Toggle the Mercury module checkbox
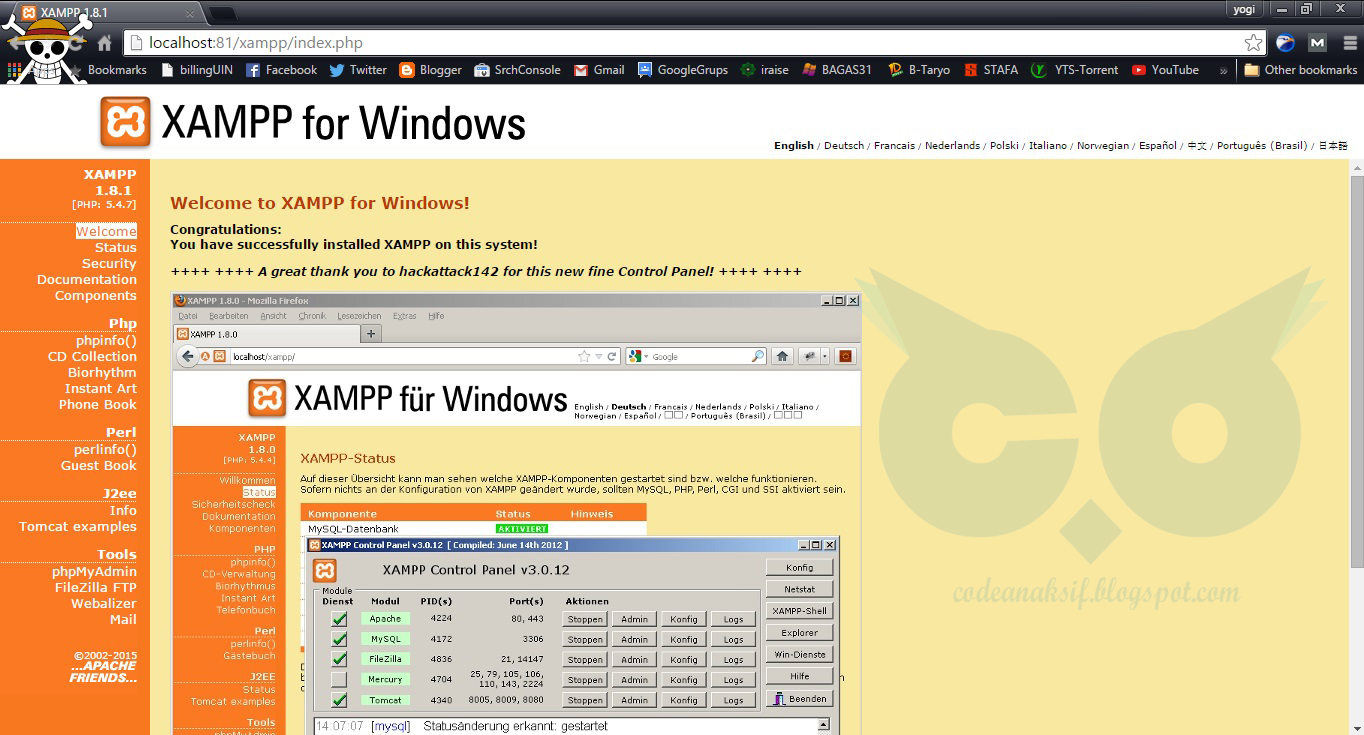The width and height of the screenshot is (1364, 735). (x=340, y=678)
